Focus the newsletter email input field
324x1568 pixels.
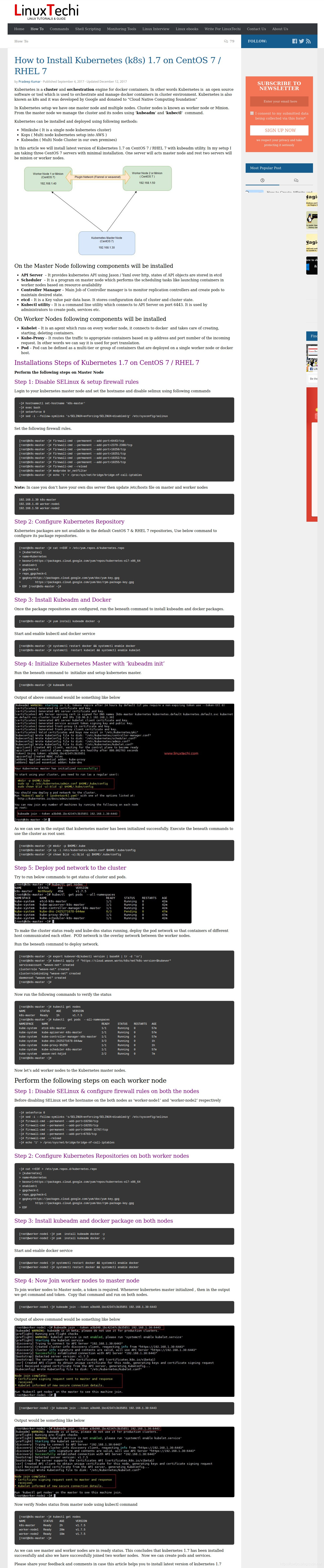tap(280, 102)
